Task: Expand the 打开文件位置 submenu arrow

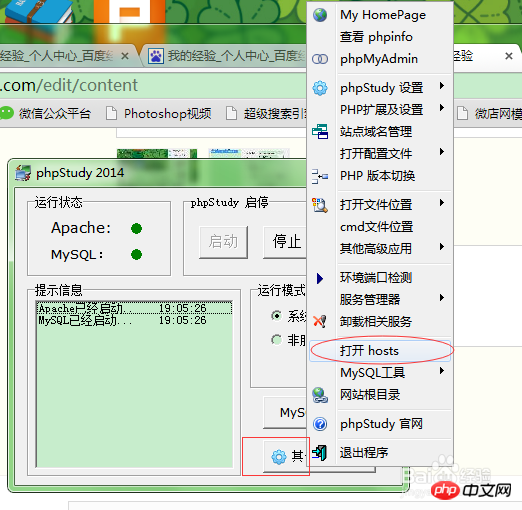Action: (x=442, y=203)
